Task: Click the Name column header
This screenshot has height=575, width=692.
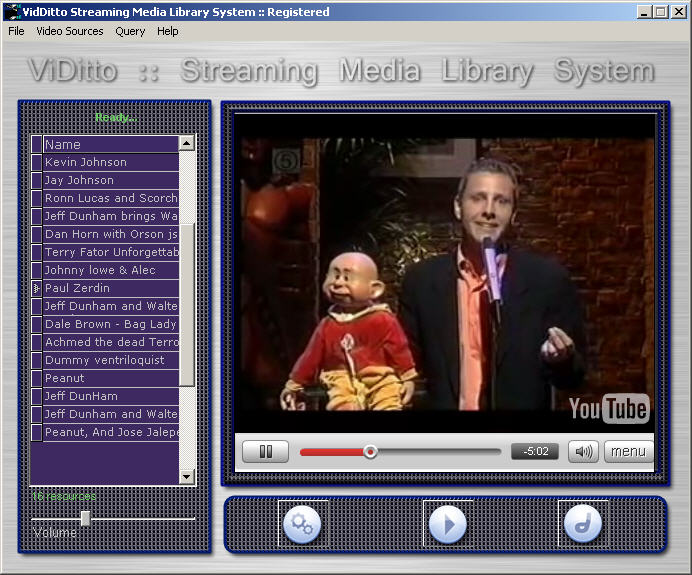Action: coord(111,144)
